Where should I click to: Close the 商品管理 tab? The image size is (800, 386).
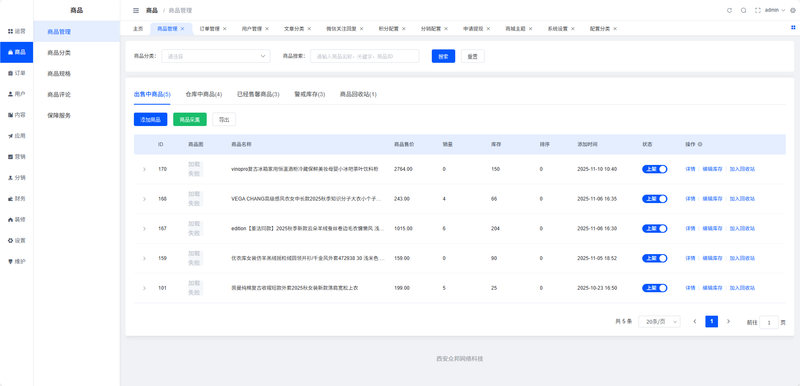(183, 29)
